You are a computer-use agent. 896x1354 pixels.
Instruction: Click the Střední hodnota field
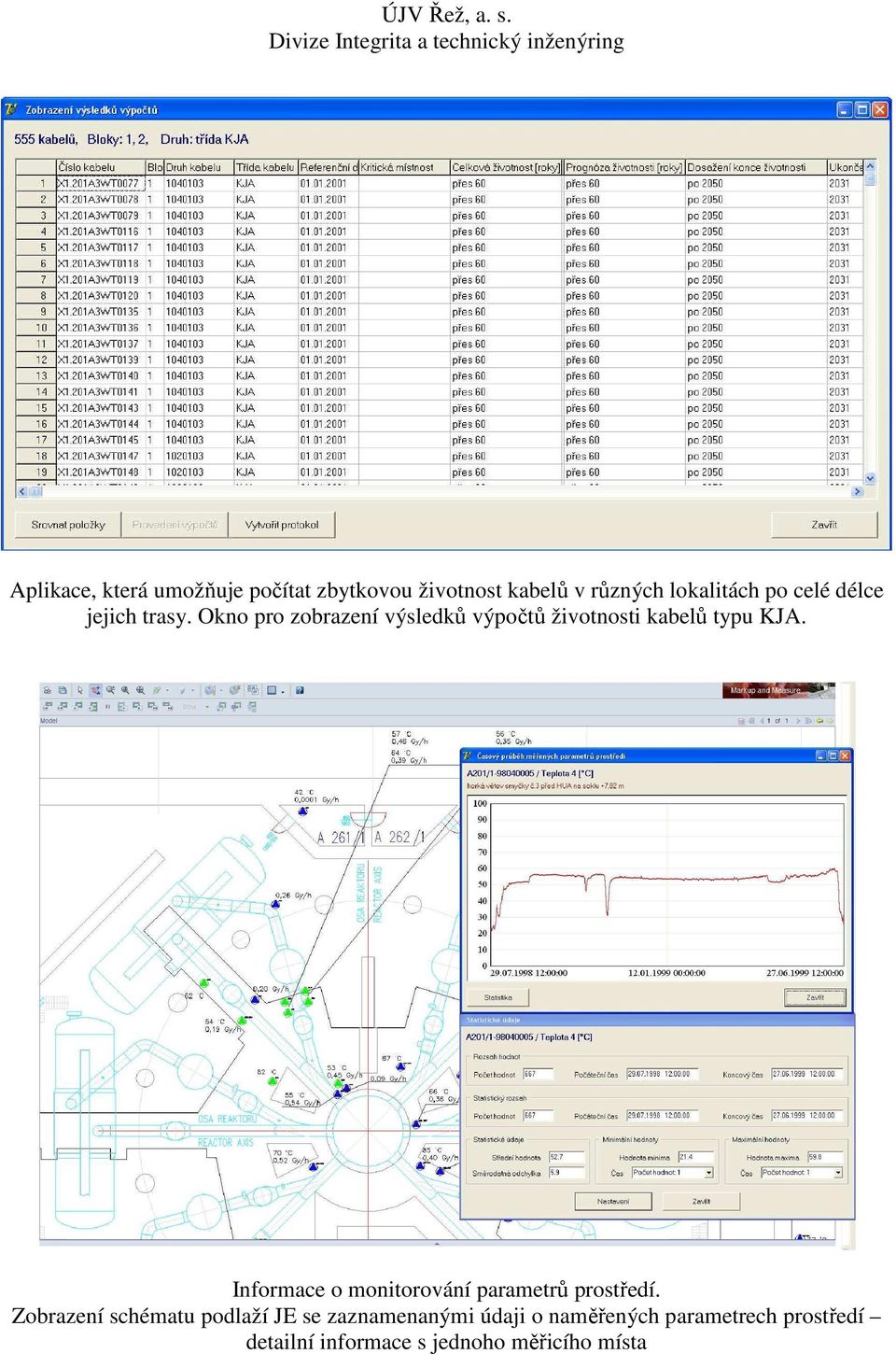point(567,1158)
